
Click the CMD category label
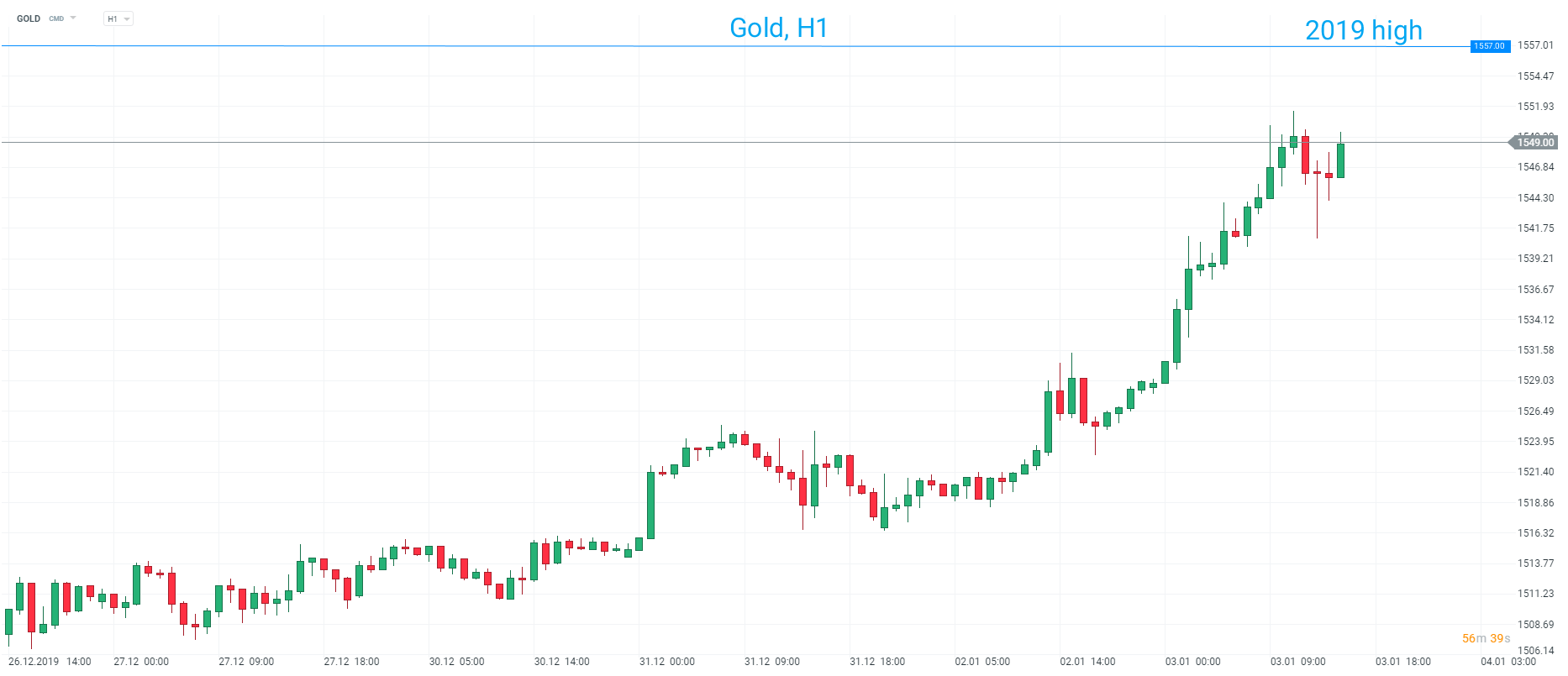point(56,18)
